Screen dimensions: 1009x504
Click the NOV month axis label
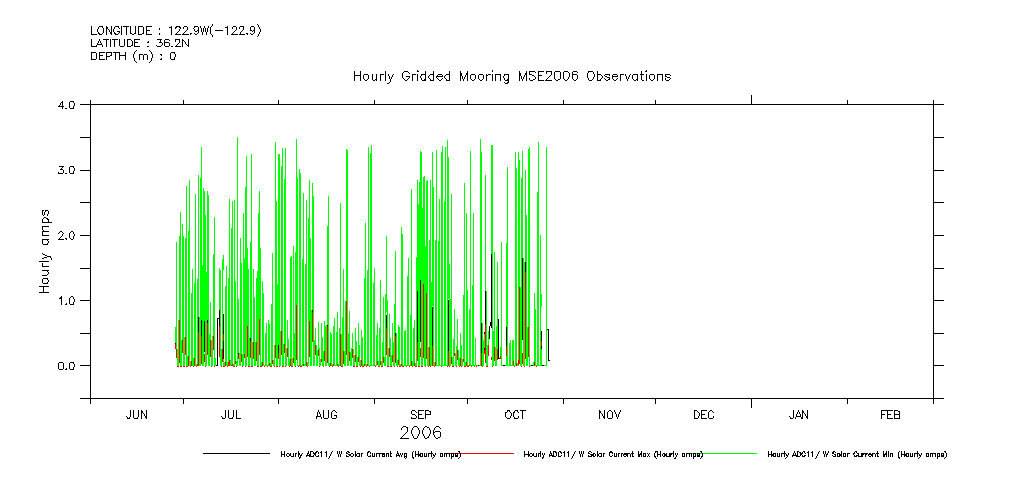click(x=610, y=414)
